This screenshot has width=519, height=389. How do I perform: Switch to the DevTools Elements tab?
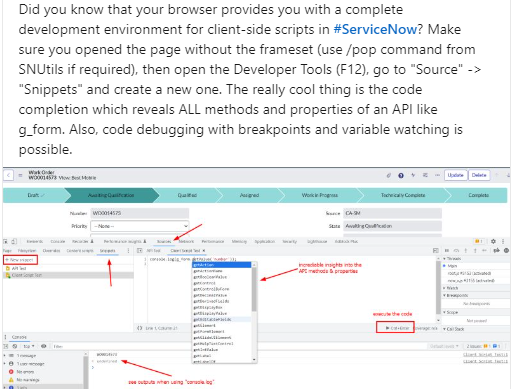click(x=35, y=241)
